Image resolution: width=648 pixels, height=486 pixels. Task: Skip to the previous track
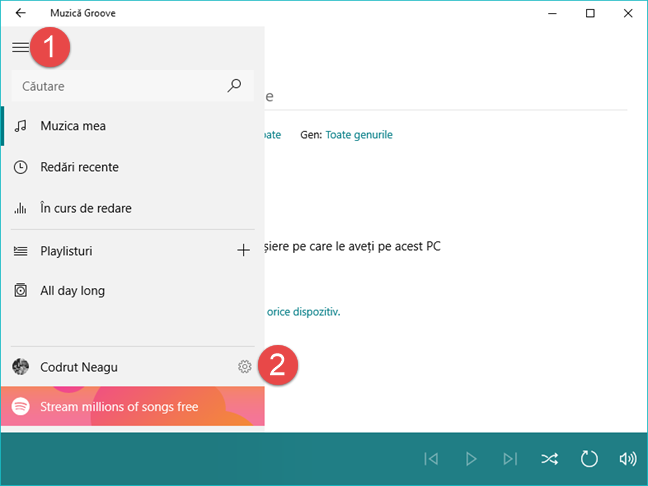coord(431,459)
